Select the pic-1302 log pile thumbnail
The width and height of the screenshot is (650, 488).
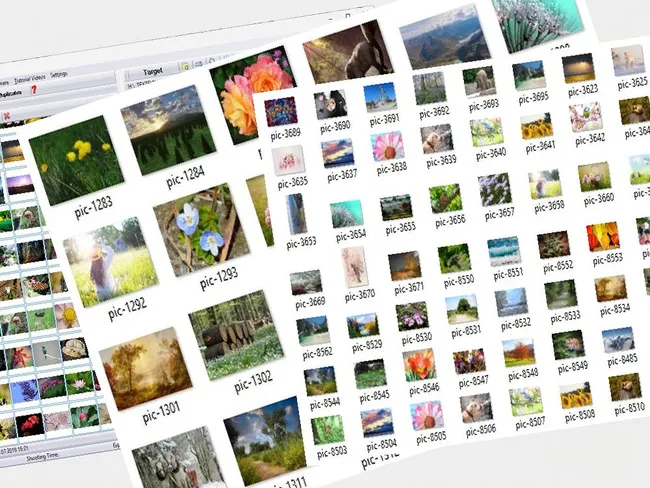click(x=236, y=335)
